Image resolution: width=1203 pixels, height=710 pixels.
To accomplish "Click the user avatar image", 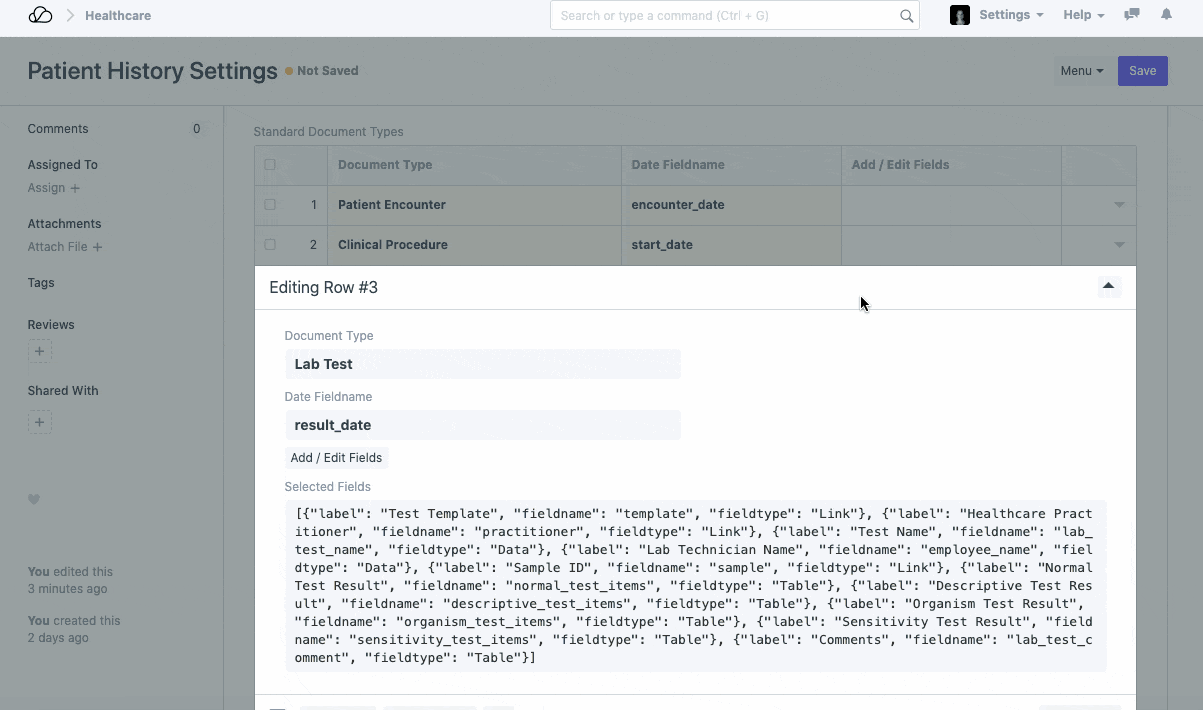I will click(x=960, y=16).
